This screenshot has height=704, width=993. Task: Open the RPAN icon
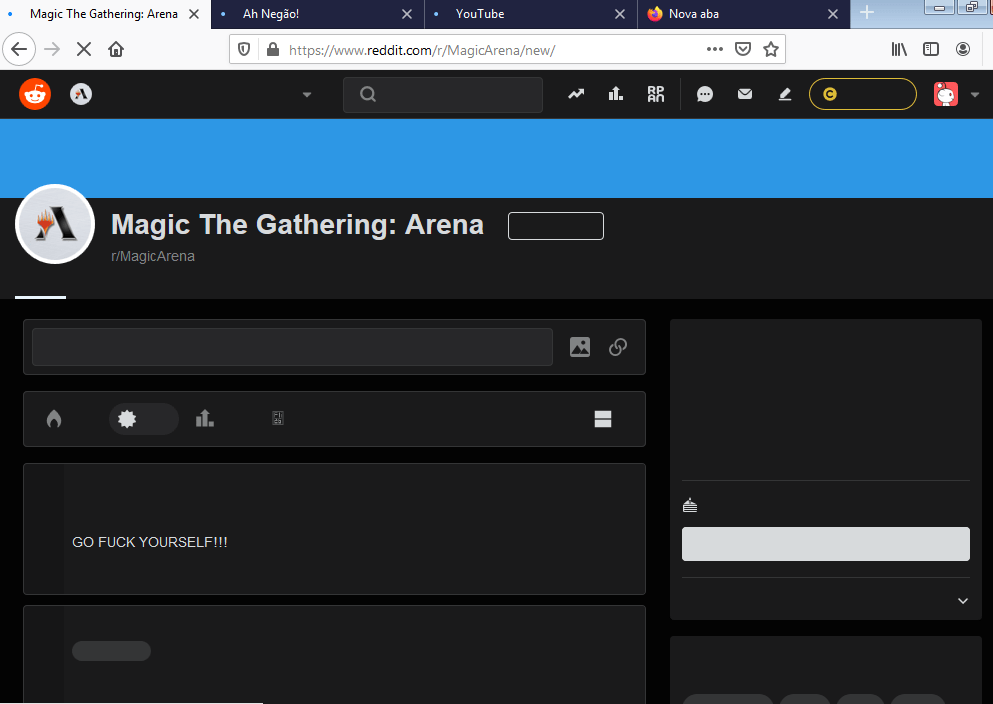tap(656, 94)
